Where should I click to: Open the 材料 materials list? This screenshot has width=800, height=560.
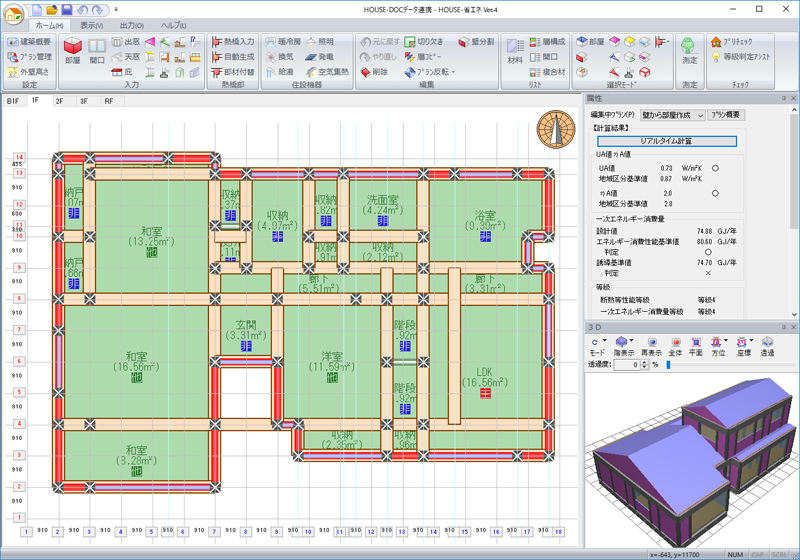point(515,50)
